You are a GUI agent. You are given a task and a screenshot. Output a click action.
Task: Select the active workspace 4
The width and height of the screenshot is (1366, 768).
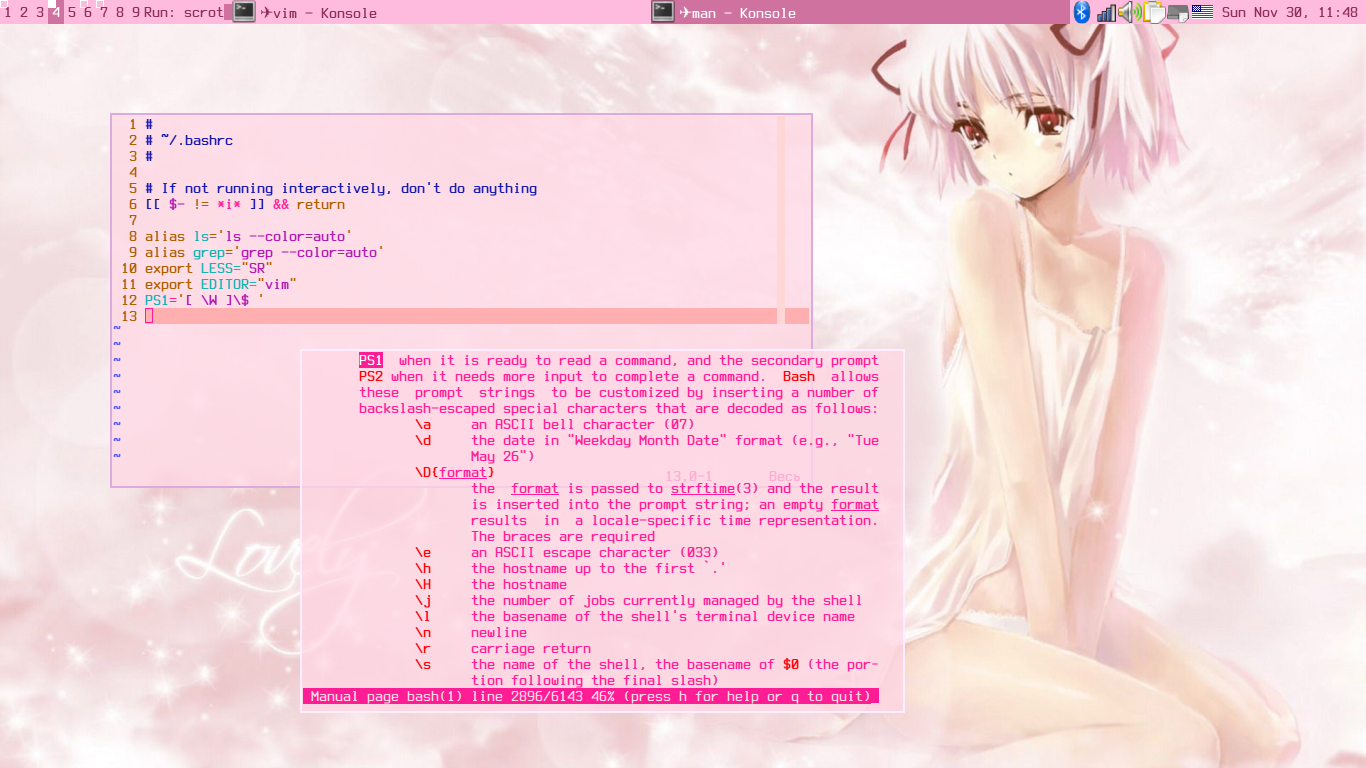coord(55,13)
